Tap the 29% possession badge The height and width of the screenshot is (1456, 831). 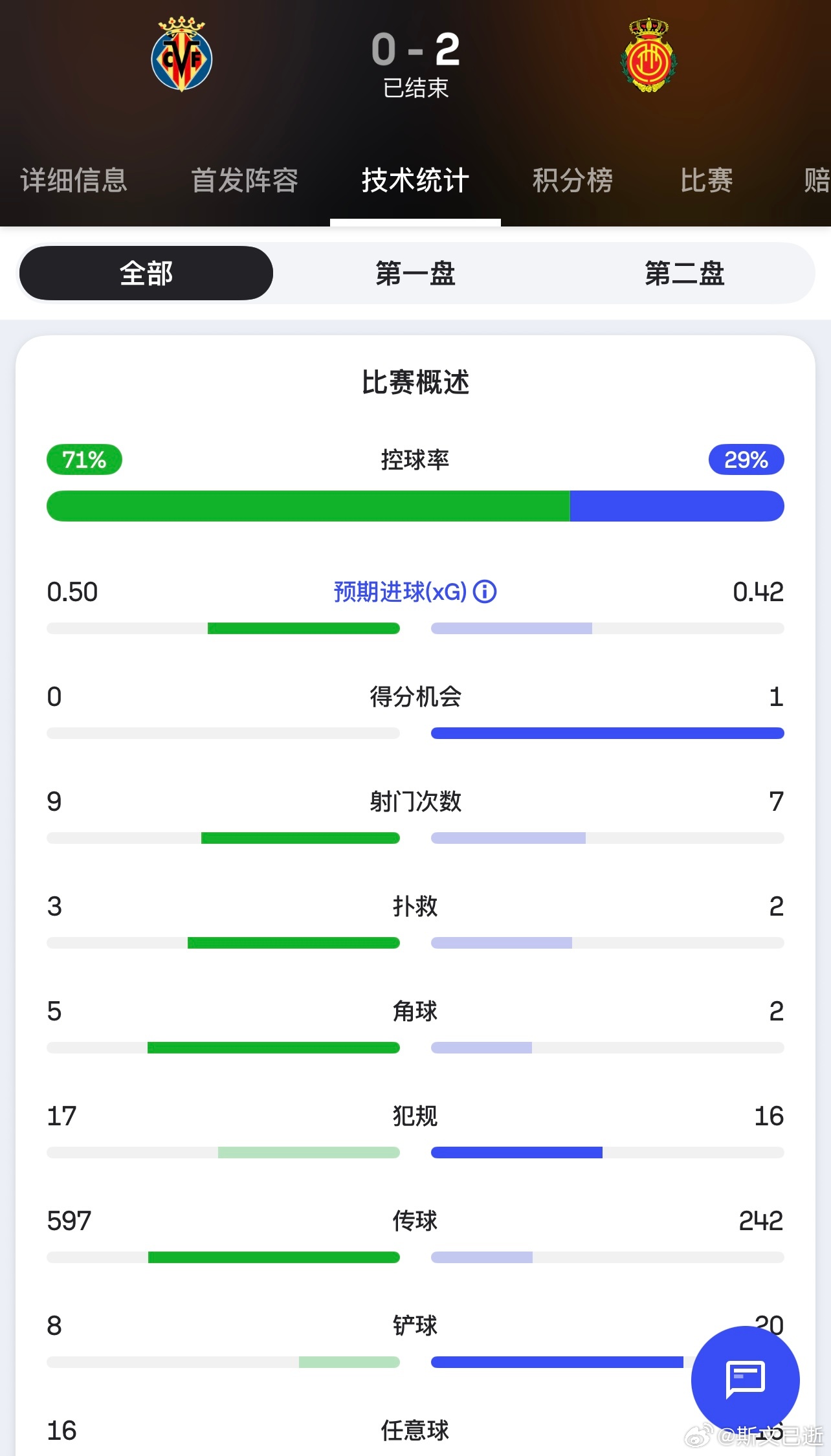tap(746, 459)
